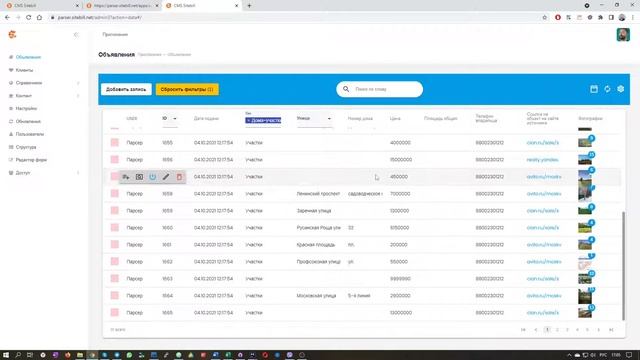Click the pencil edit icon in the hovered row toolbar

tap(166, 177)
